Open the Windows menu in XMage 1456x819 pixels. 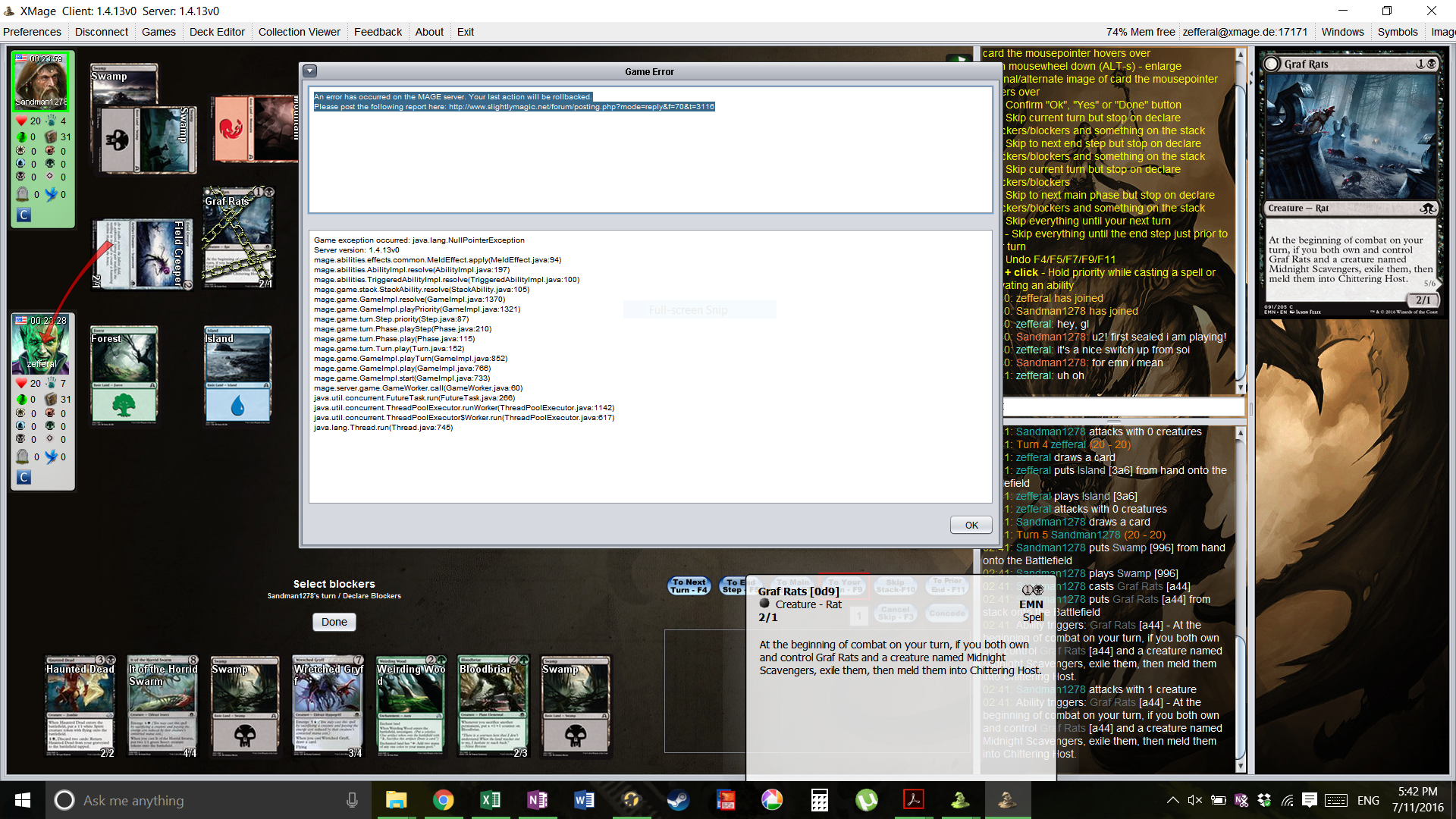point(1342,32)
